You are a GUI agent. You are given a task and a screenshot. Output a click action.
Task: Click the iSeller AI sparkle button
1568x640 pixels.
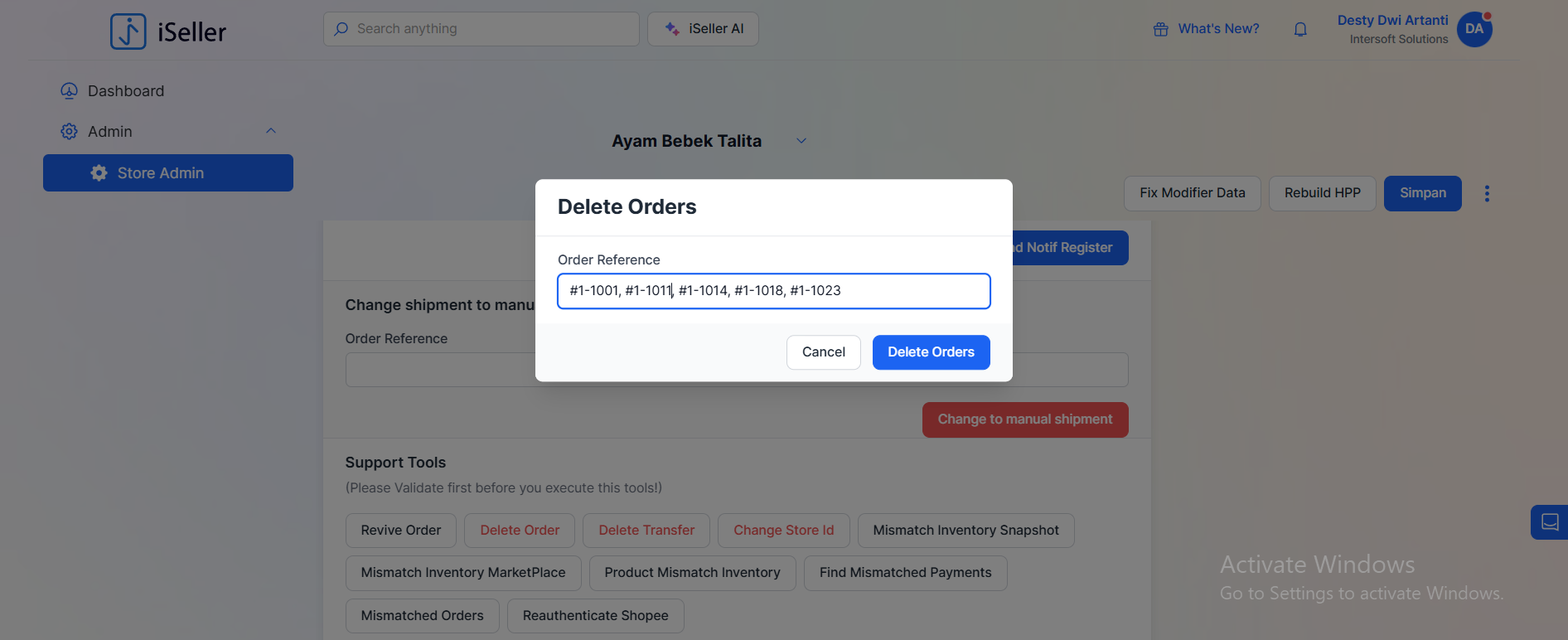click(703, 29)
